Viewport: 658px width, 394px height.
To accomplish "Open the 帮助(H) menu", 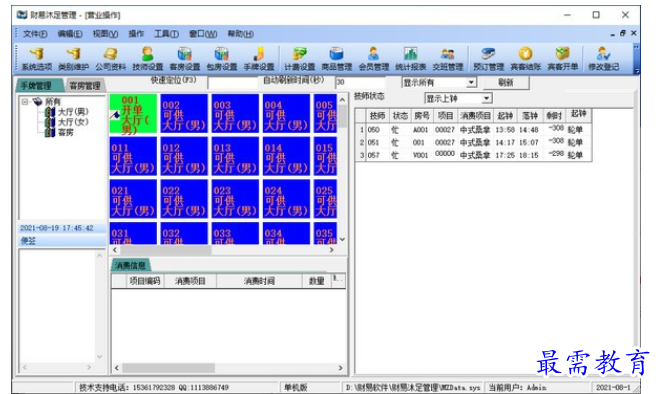I will [240, 34].
